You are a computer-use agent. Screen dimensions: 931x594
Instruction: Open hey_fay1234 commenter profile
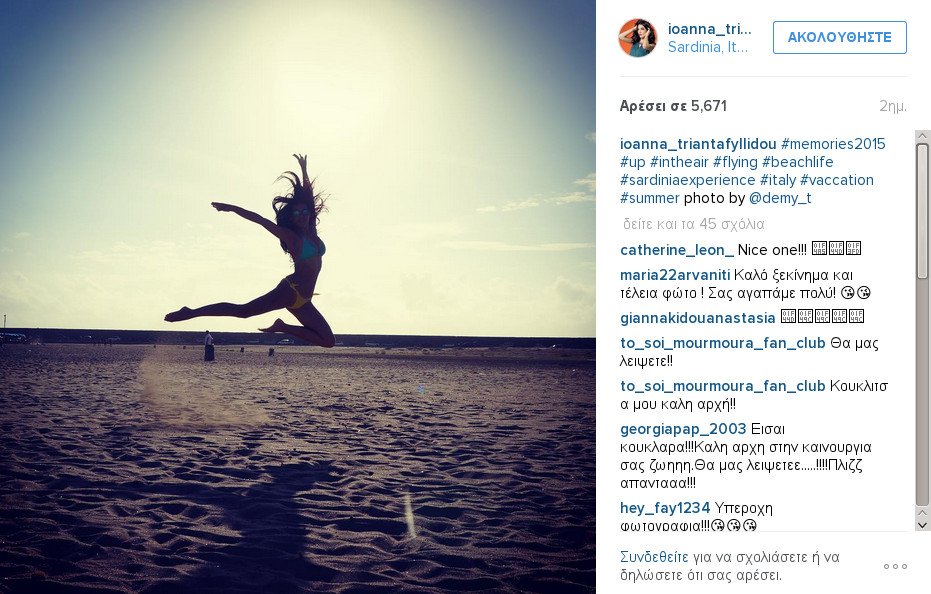pyautogui.click(x=665, y=508)
